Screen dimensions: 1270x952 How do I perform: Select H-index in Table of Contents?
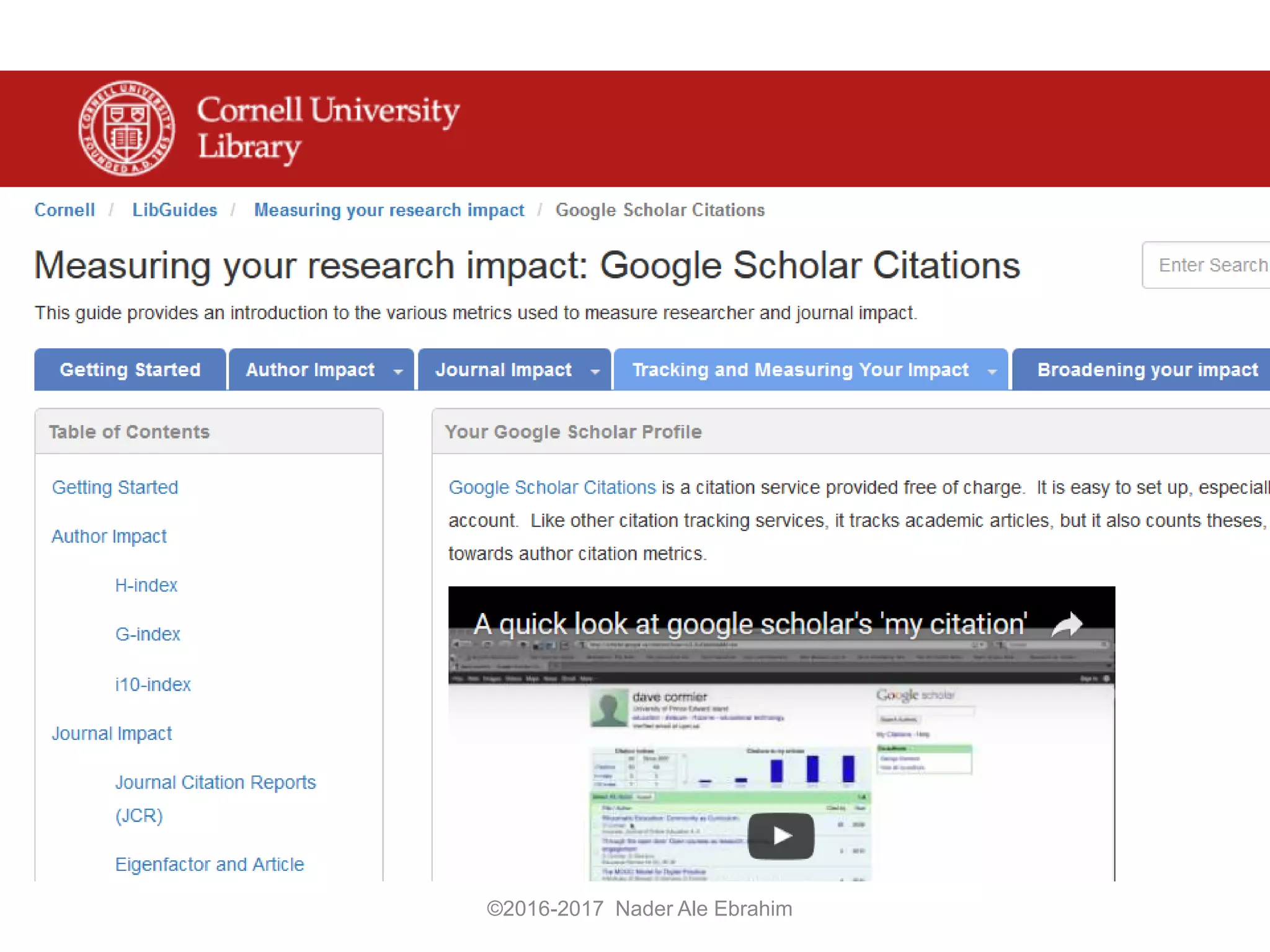(x=146, y=585)
